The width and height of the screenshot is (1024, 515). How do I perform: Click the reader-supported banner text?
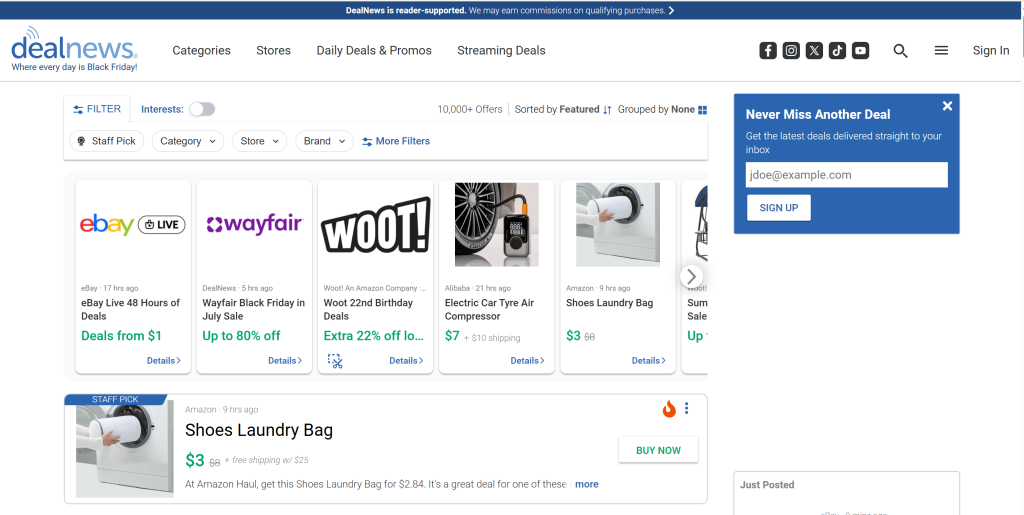(x=505, y=10)
